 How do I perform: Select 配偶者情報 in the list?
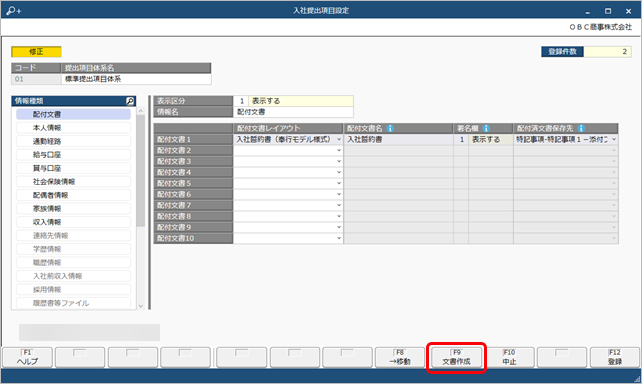(73, 195)
